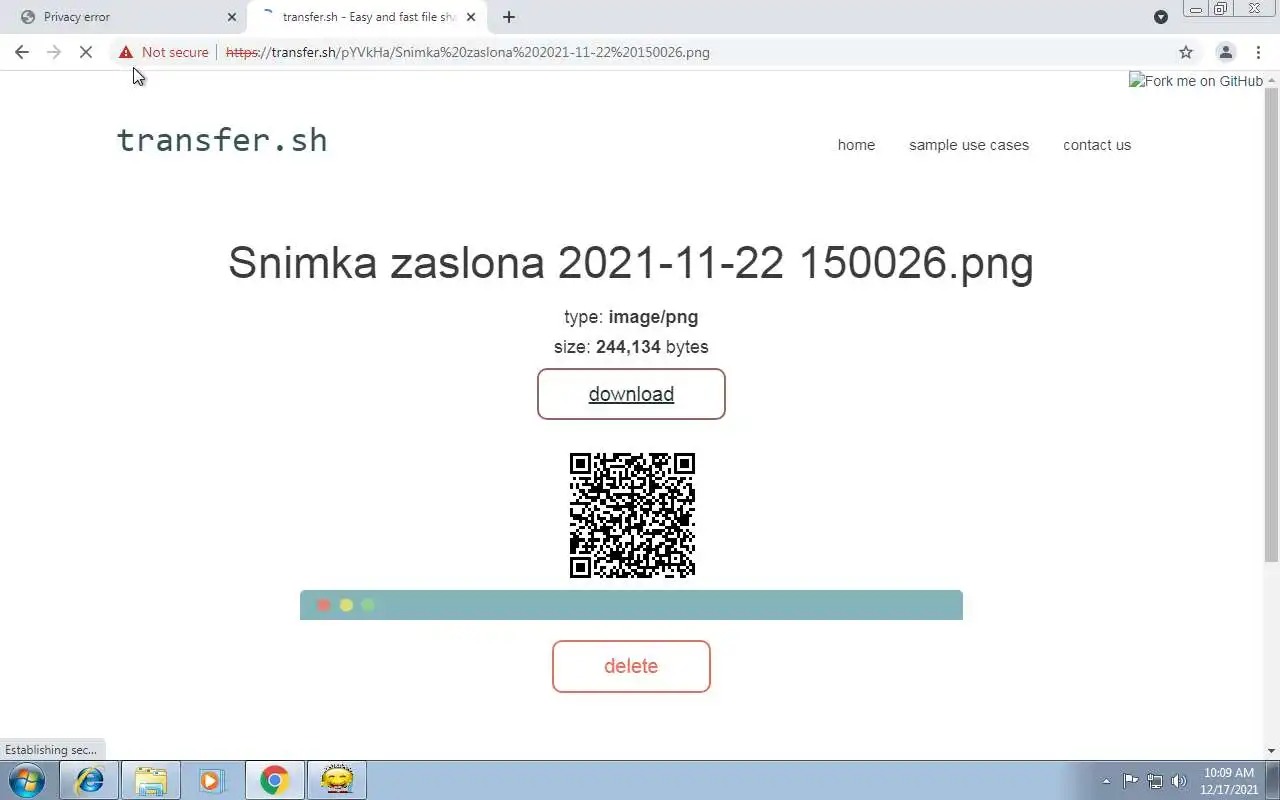This screenshot has height=800, width=1280.
Task: Open the Chrome three-dot menu
Action: (1258, 52)
